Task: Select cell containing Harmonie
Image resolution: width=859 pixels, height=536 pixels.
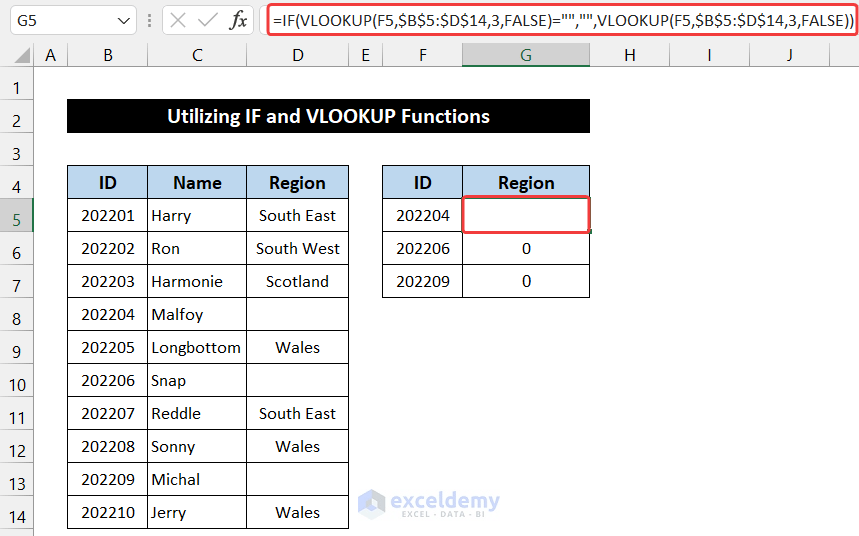Action: point(197,281)
